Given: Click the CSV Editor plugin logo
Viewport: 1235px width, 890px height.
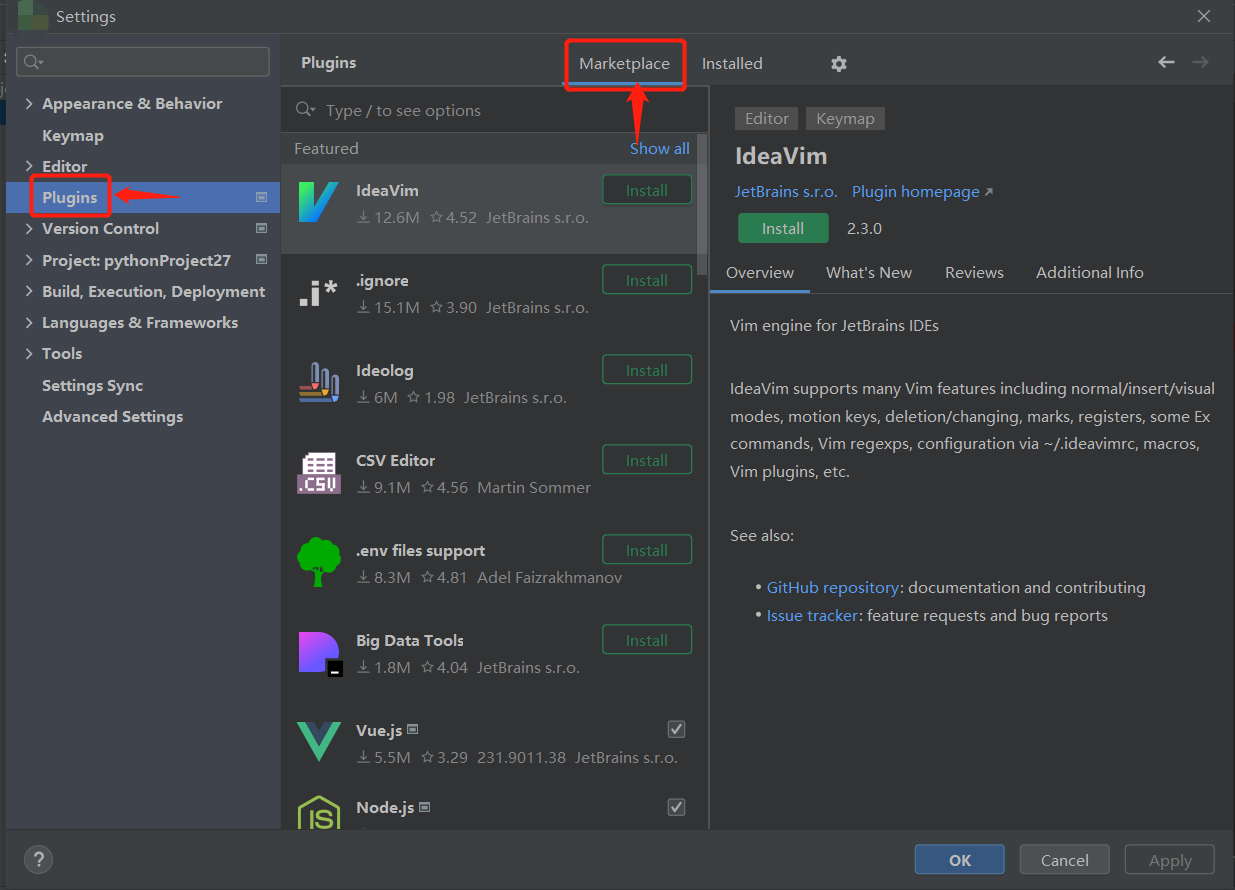Looking at the screenshot, I should click(319, 473).
